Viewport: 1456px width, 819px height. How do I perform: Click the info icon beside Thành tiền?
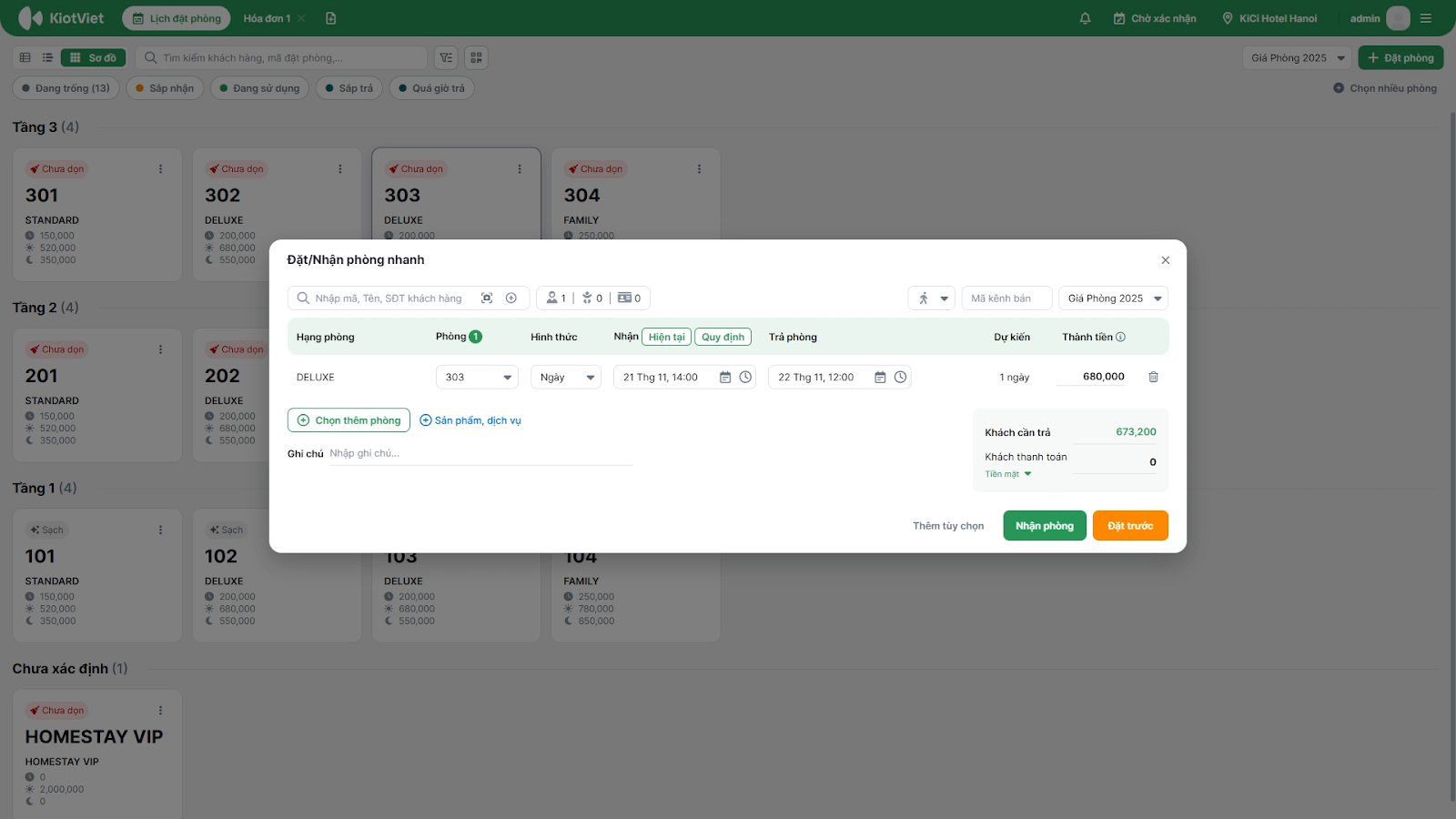pos(1121,337)
